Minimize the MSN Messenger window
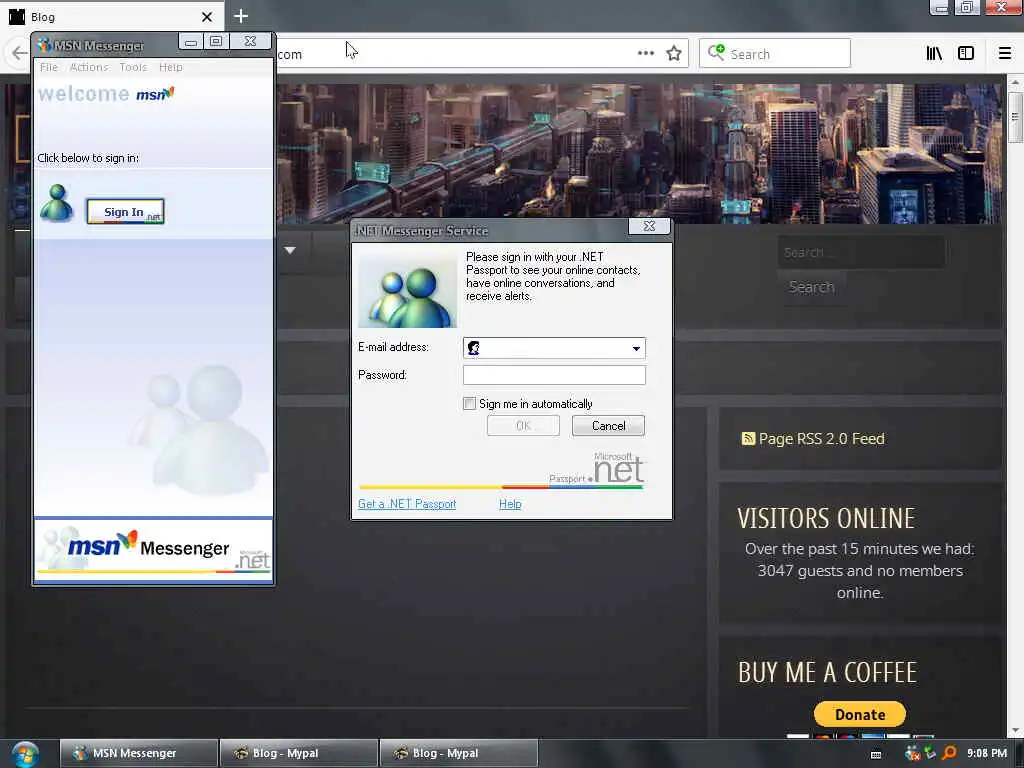Viewport: 1024px width, 768px height. pyautogui.click(x=191, y=42)
